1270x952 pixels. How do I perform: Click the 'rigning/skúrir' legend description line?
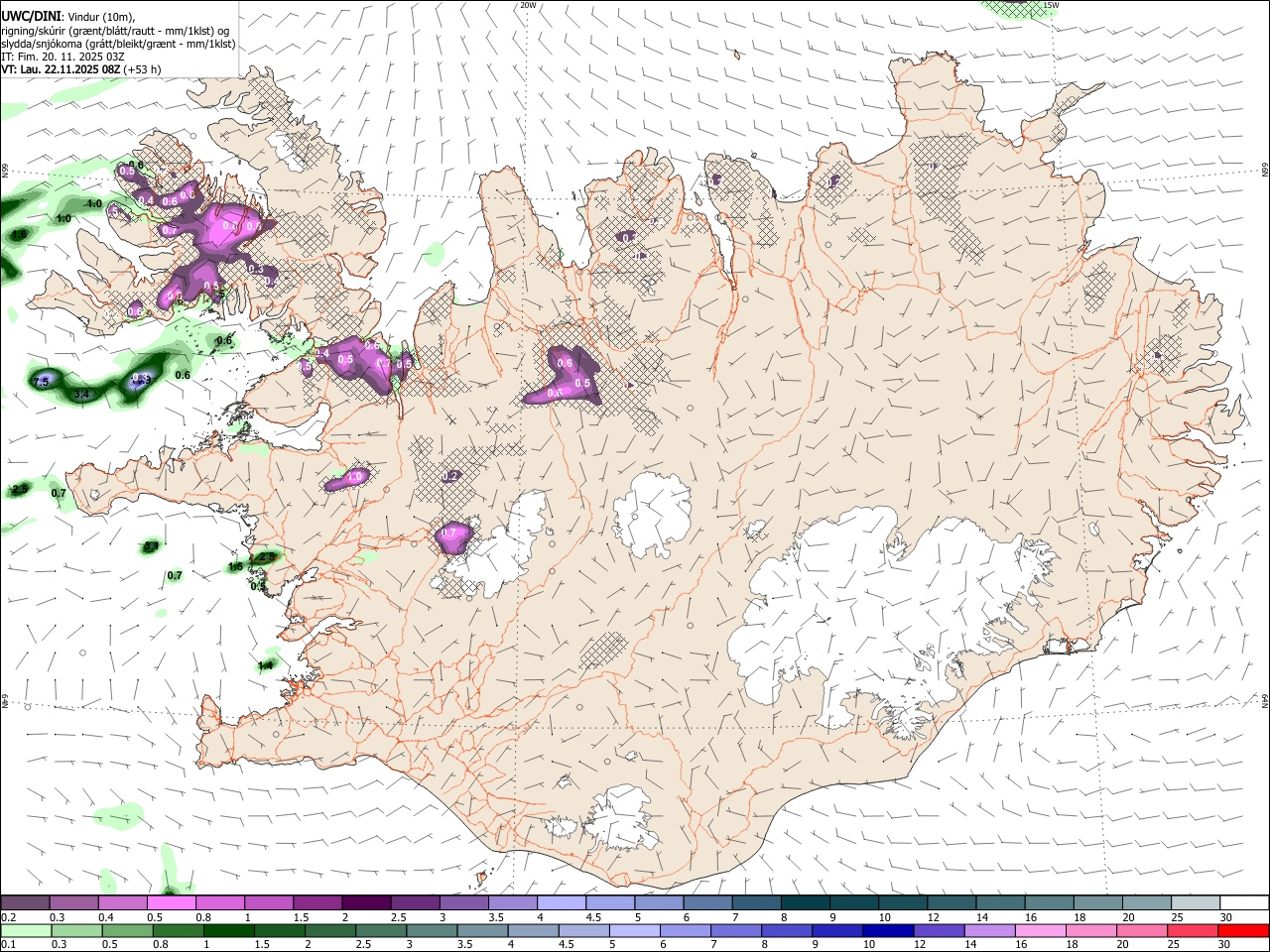click(x=115, y=30)
